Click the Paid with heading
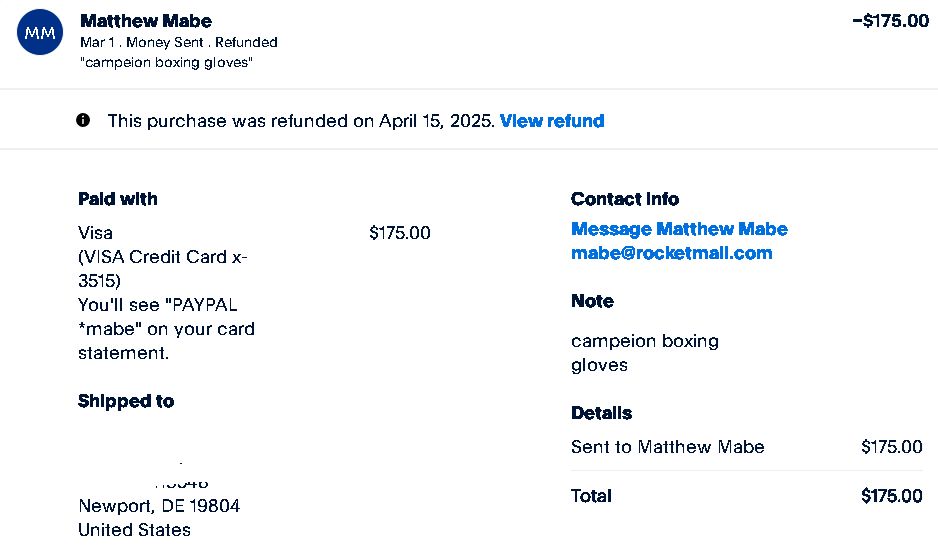This screenshot has width=938, height=546. (x=118, y=199)
